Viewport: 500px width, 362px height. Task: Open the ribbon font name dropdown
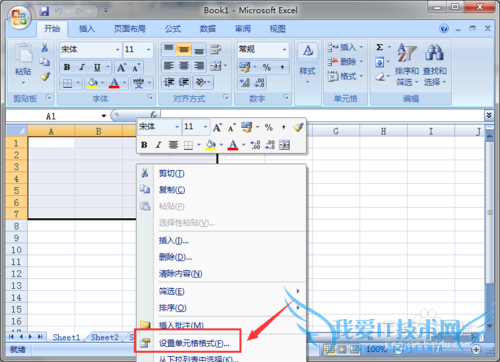[117, 49]
